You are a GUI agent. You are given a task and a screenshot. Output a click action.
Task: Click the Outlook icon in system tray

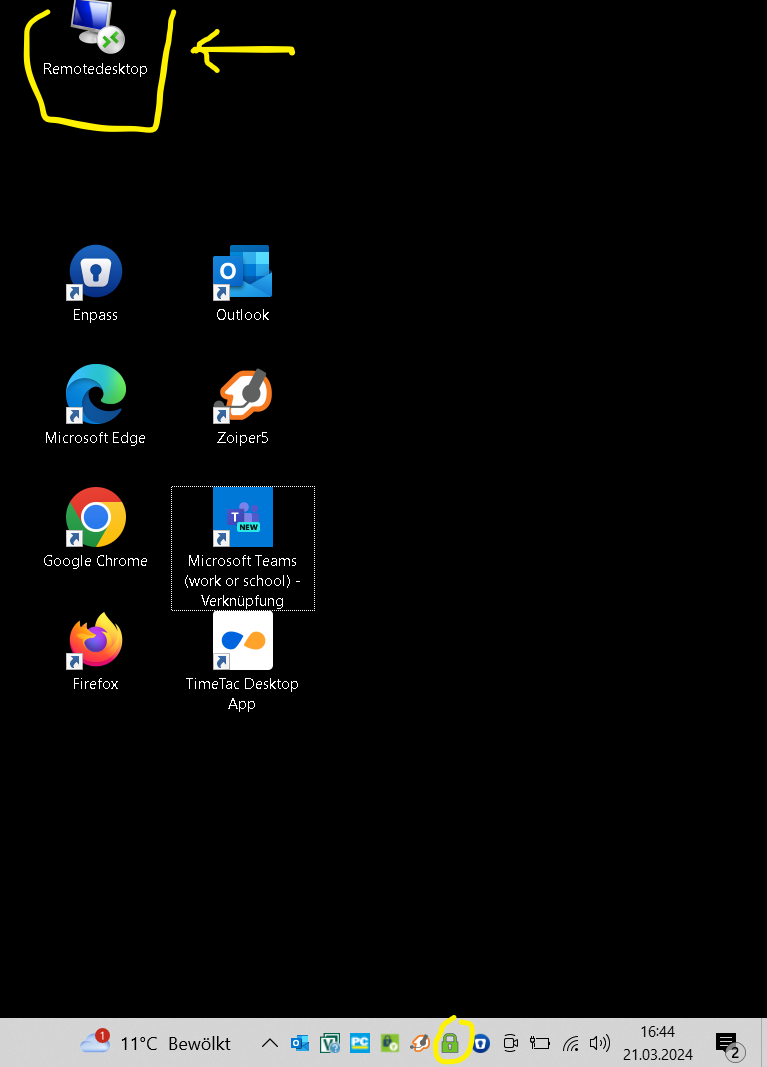click(300, 1044)
